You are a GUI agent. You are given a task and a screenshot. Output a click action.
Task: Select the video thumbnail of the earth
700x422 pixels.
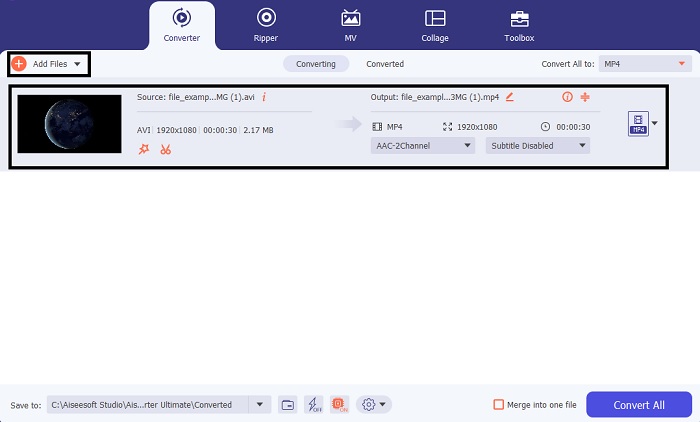[69, 124]
